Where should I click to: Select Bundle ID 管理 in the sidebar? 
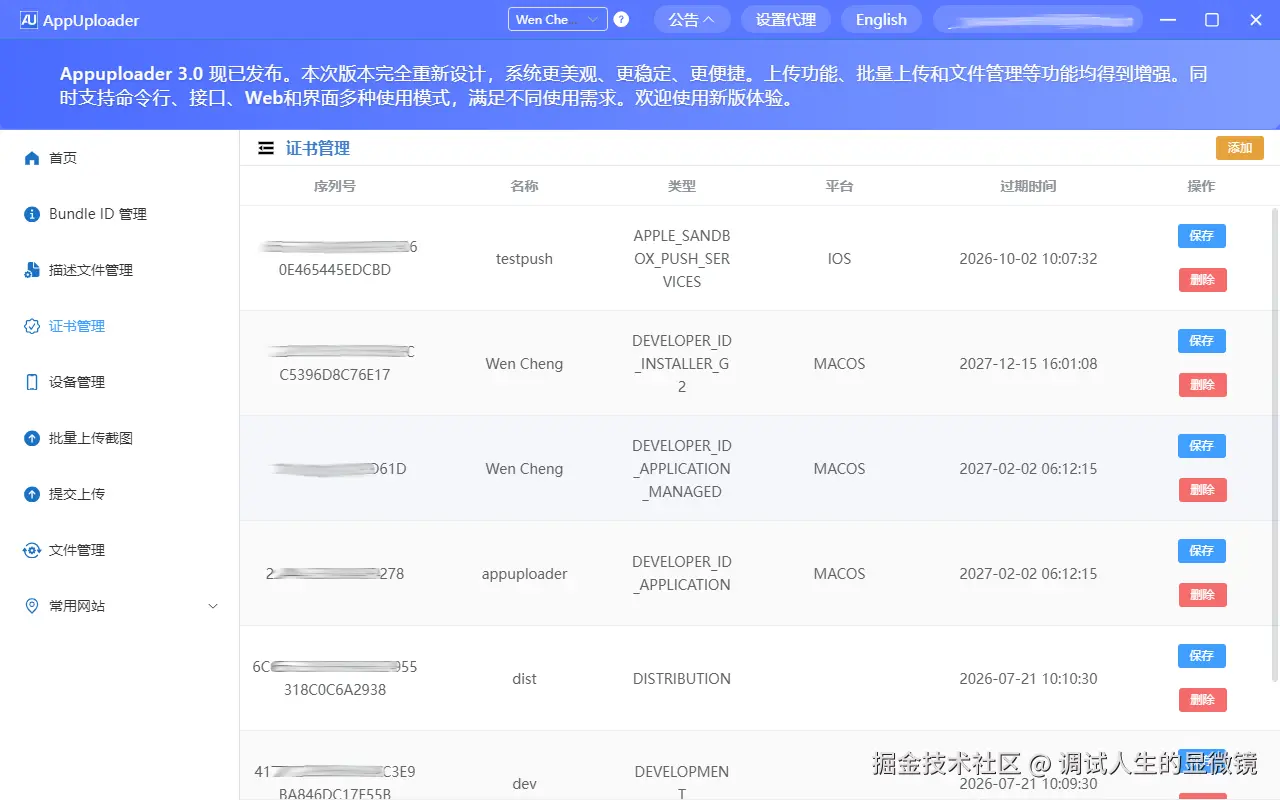coord(95,213)
